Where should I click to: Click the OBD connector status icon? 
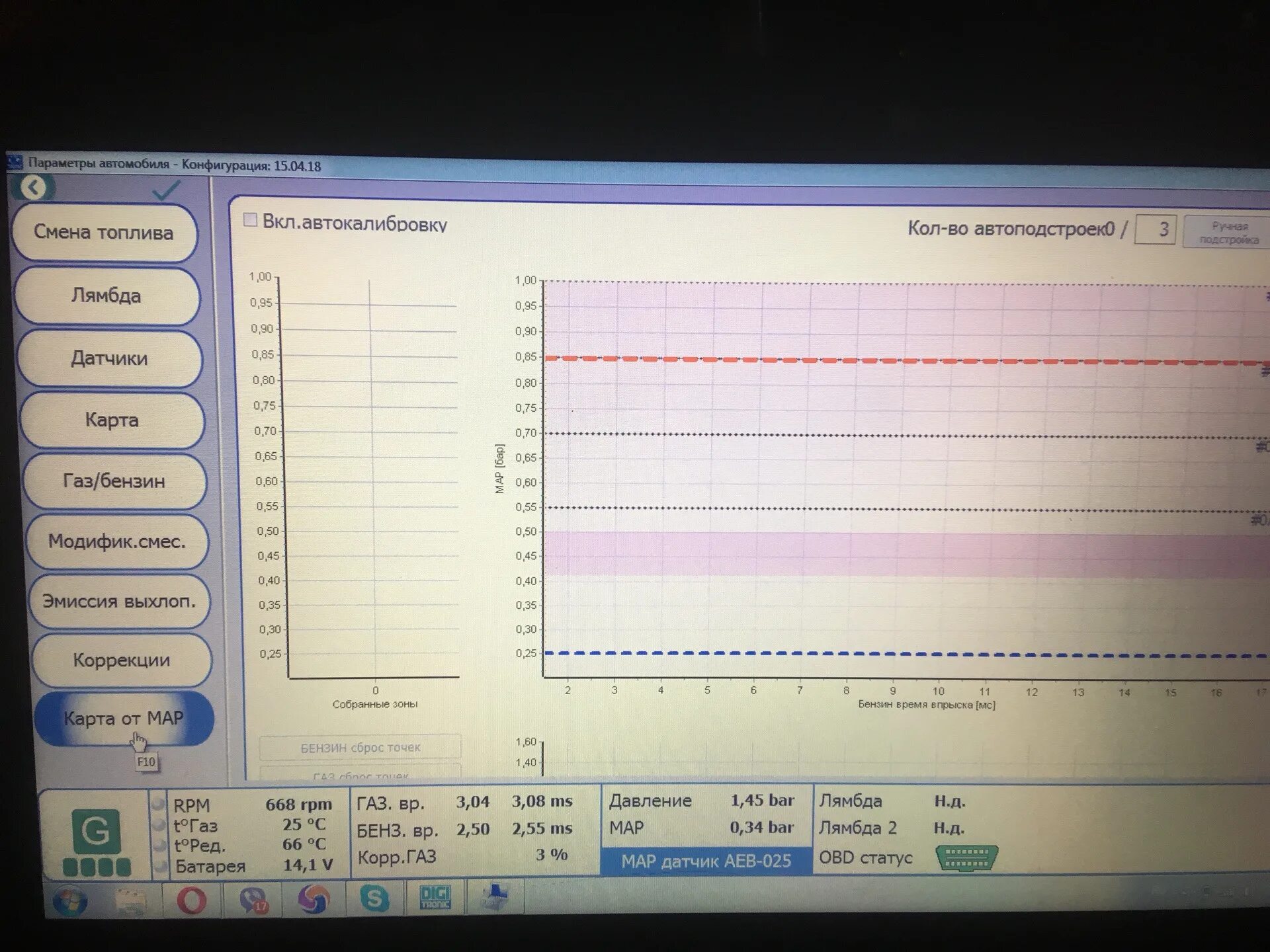tap(966, 858)
